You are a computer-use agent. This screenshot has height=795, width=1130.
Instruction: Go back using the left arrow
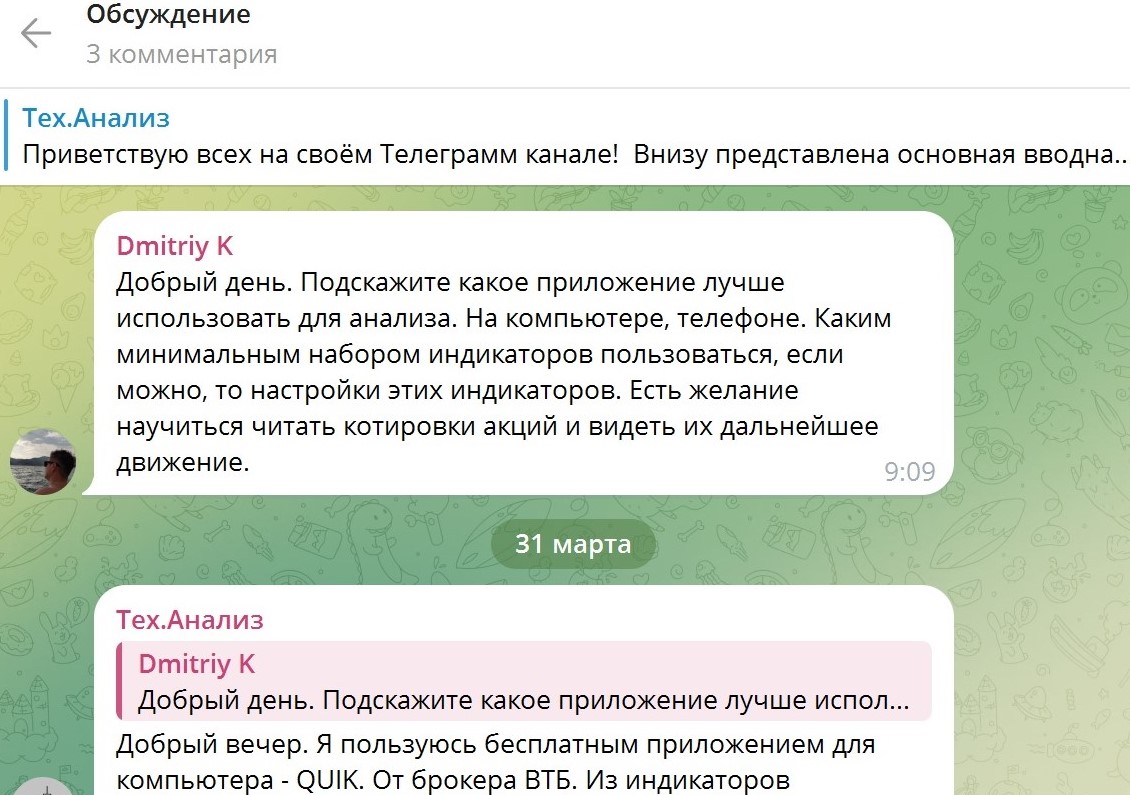[36, 33]
